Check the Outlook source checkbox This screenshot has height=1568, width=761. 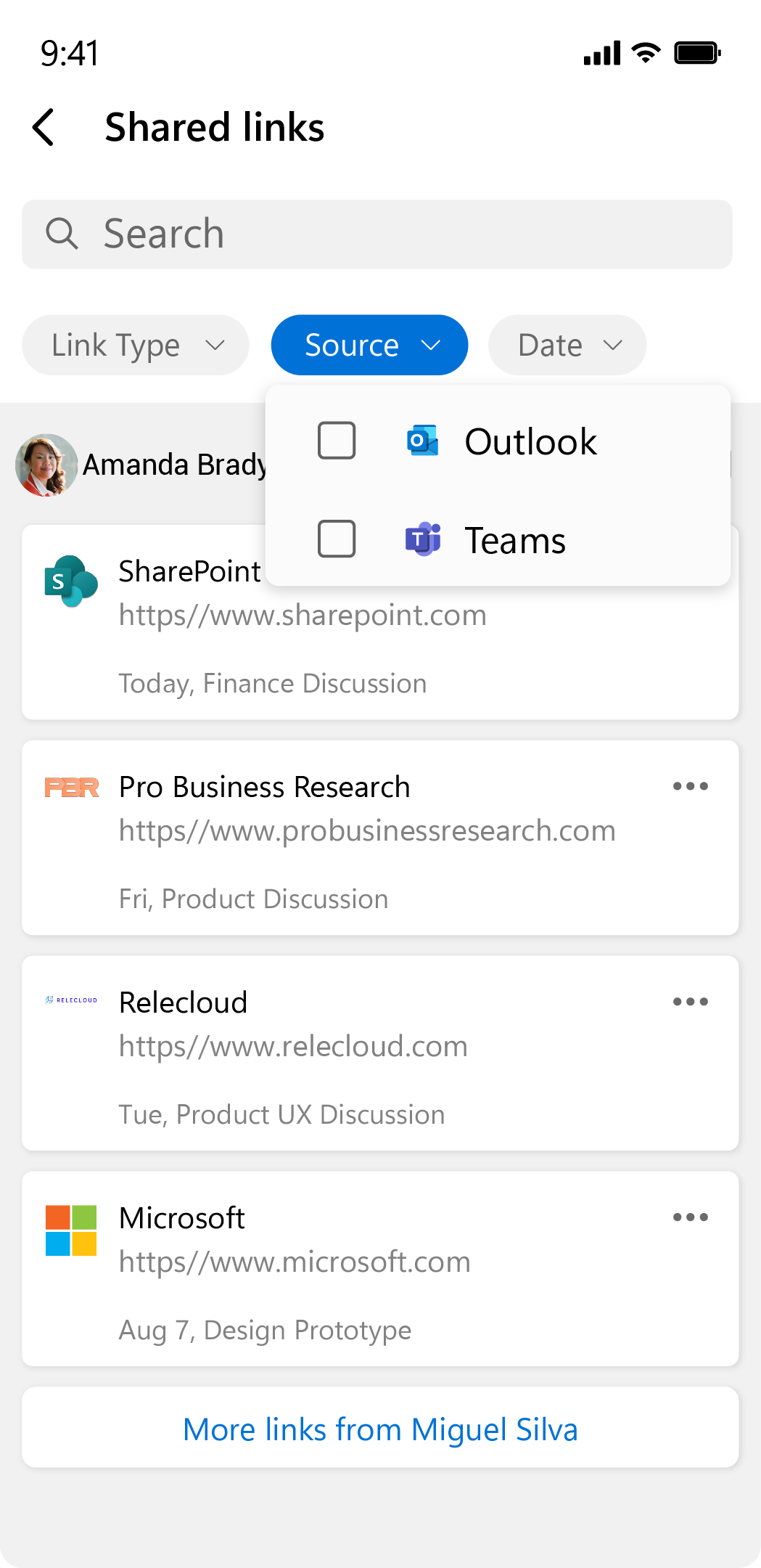[337, 441]
